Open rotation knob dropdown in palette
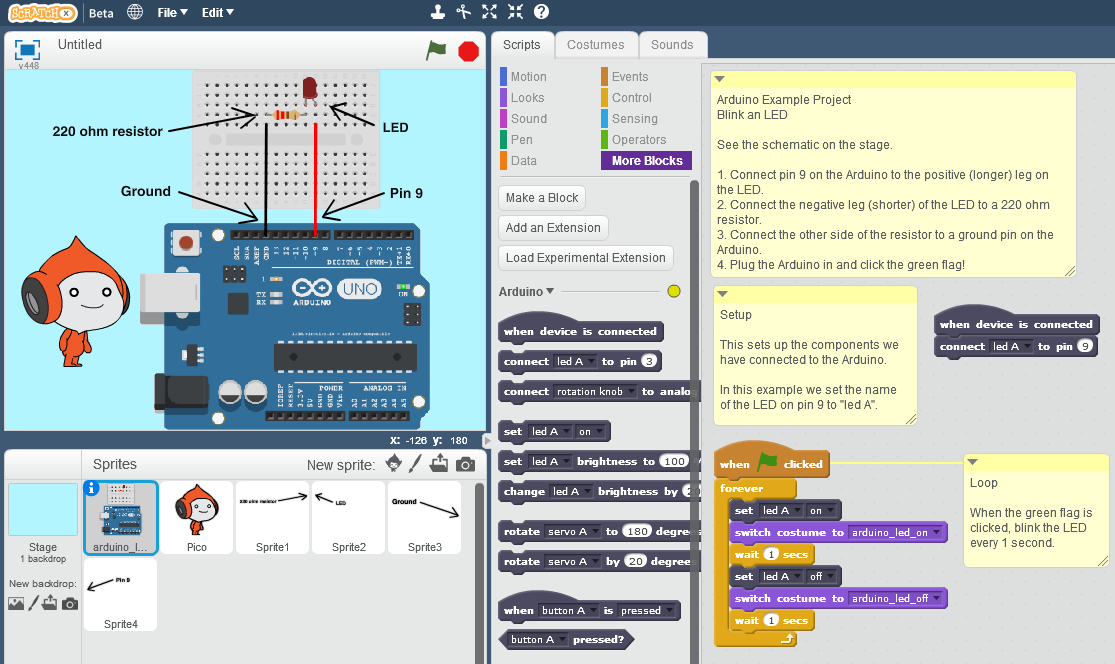 point(596,391)
